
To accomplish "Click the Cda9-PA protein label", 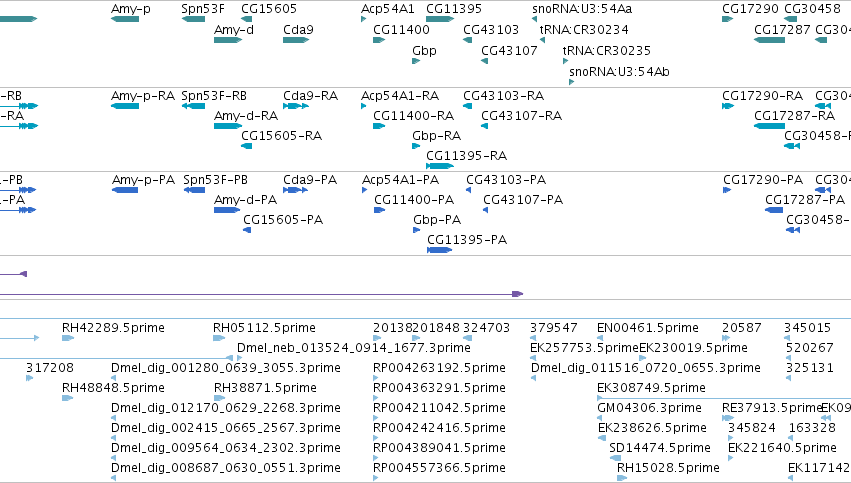I will 310,180.
